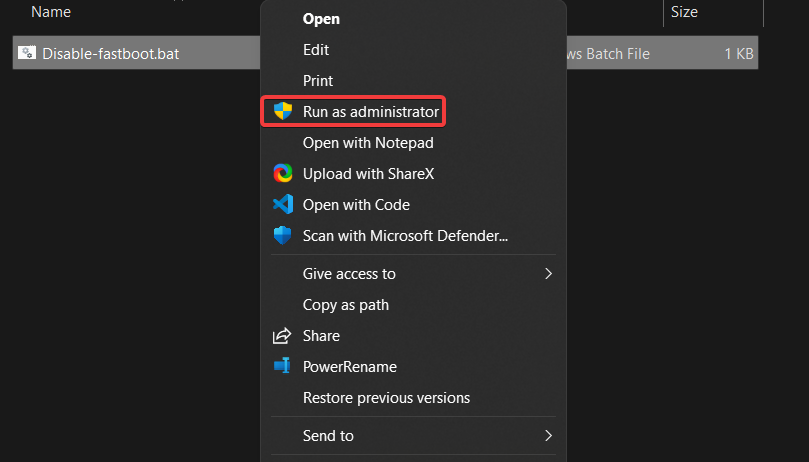
Task: Click the Microsoft Defender shield icon
Action: (x=283, y=236)
